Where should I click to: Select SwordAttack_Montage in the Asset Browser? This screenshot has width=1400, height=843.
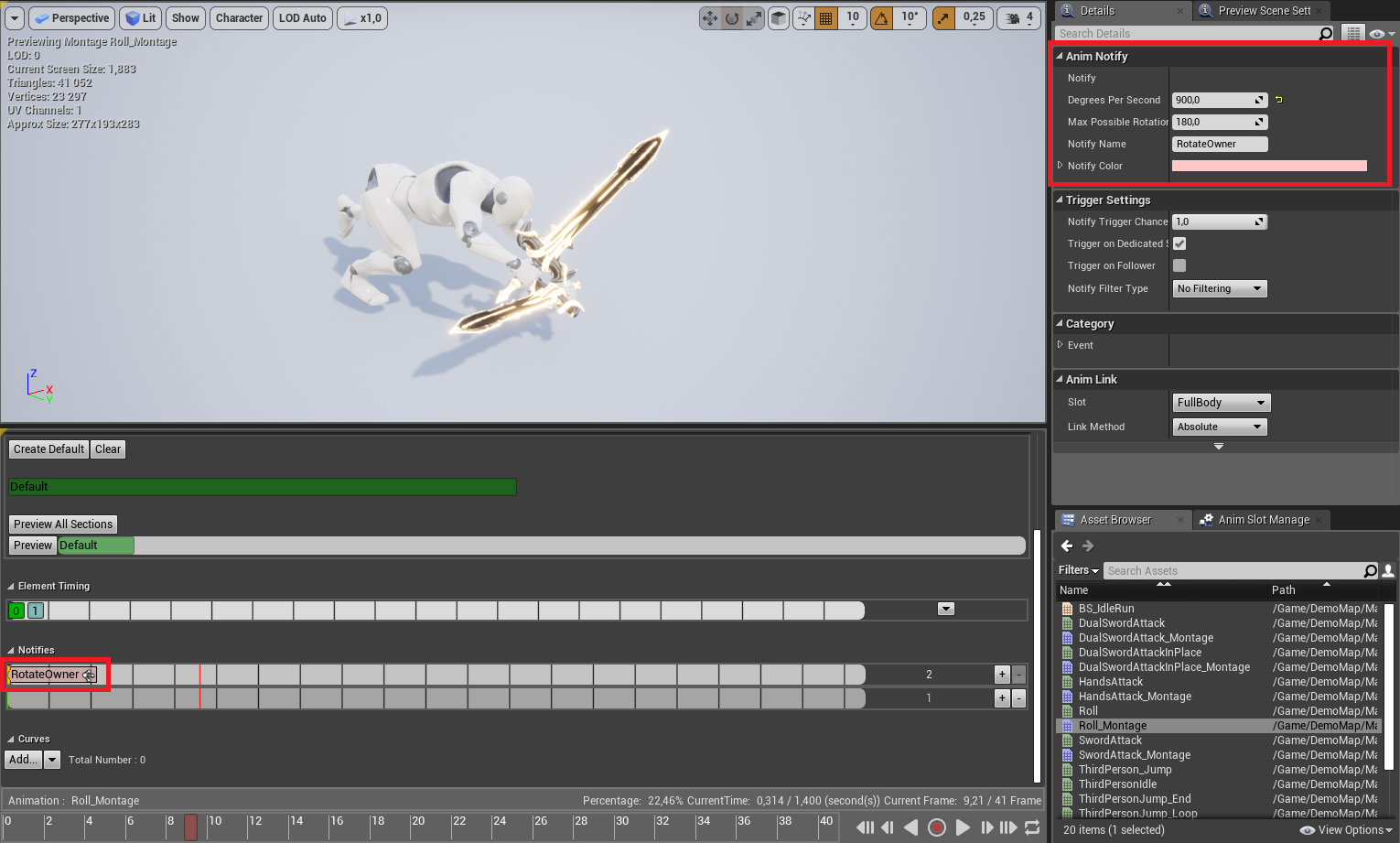(1134, 755)
